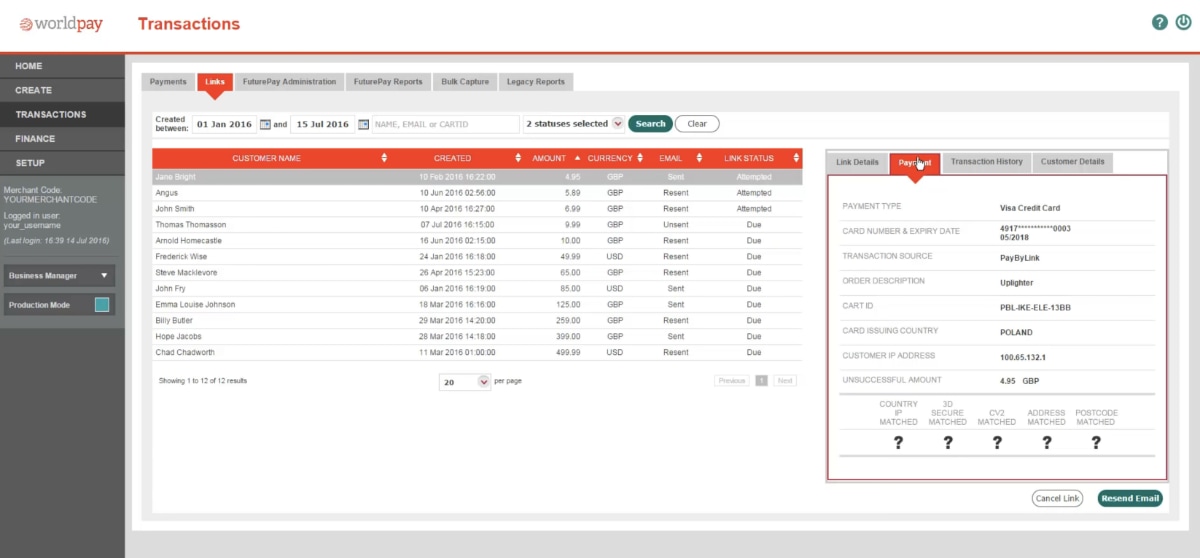Click the Clear button
The image size is (1200, 558).
pos(697,124)
